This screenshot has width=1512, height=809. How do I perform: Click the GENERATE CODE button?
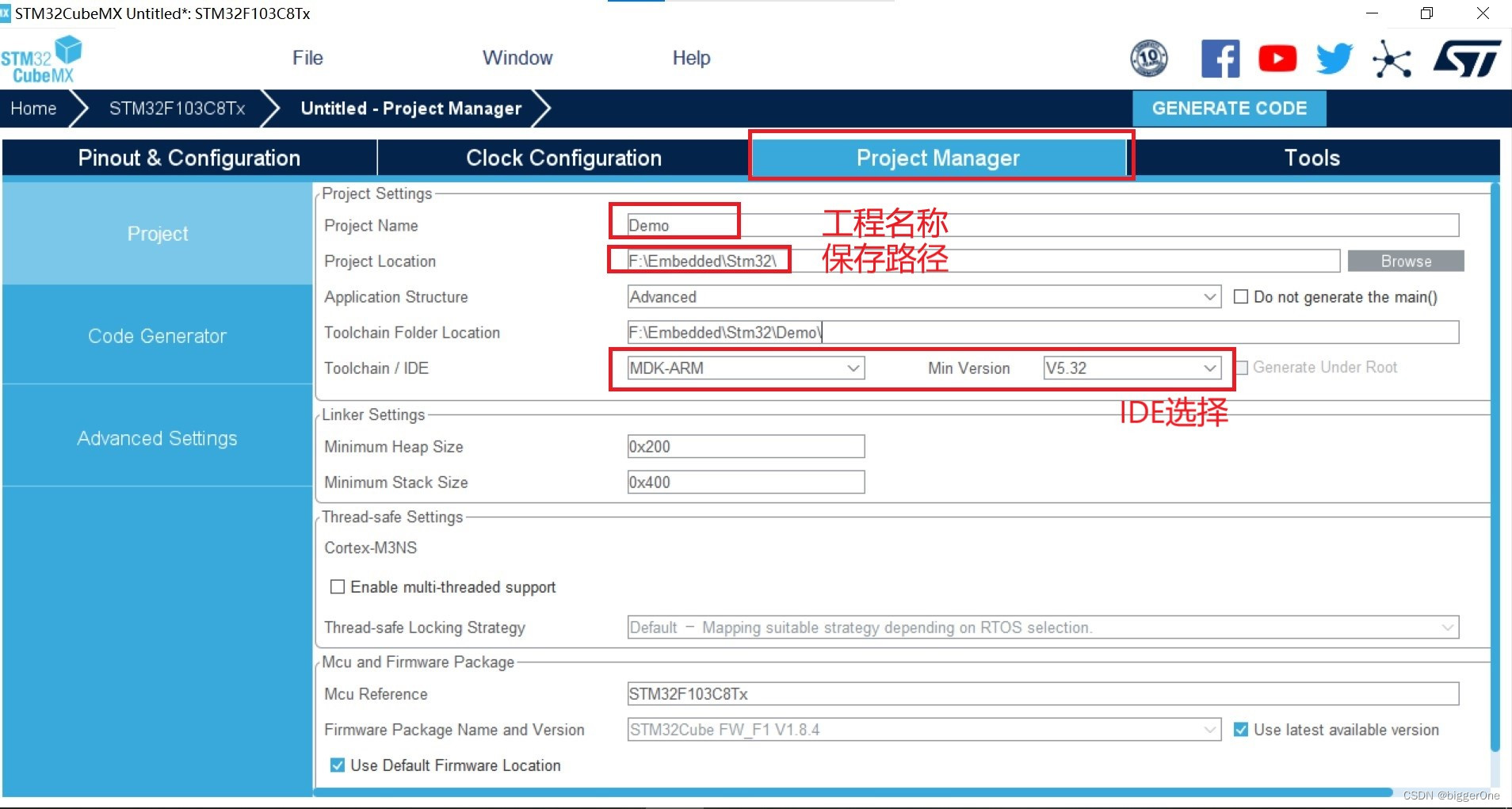click(x=1229, y=109)
